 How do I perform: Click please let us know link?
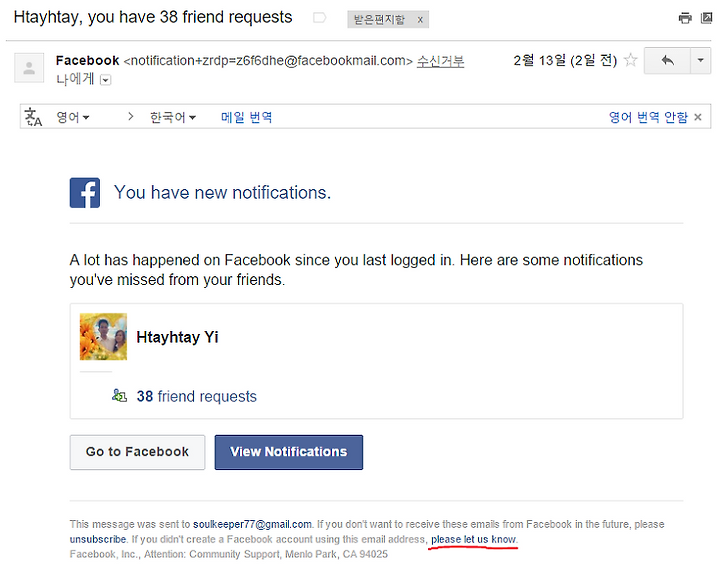point(473,539)
